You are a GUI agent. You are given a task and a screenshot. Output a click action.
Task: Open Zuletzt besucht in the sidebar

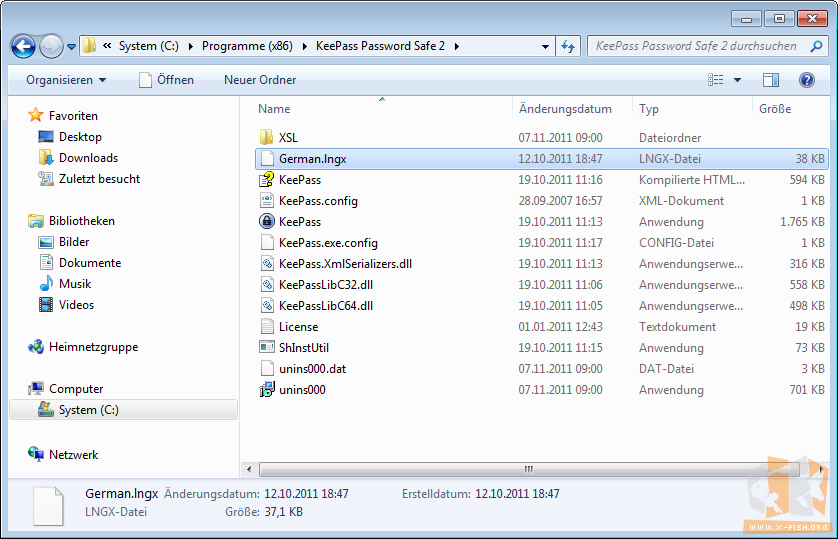click(x=99, y=179)
